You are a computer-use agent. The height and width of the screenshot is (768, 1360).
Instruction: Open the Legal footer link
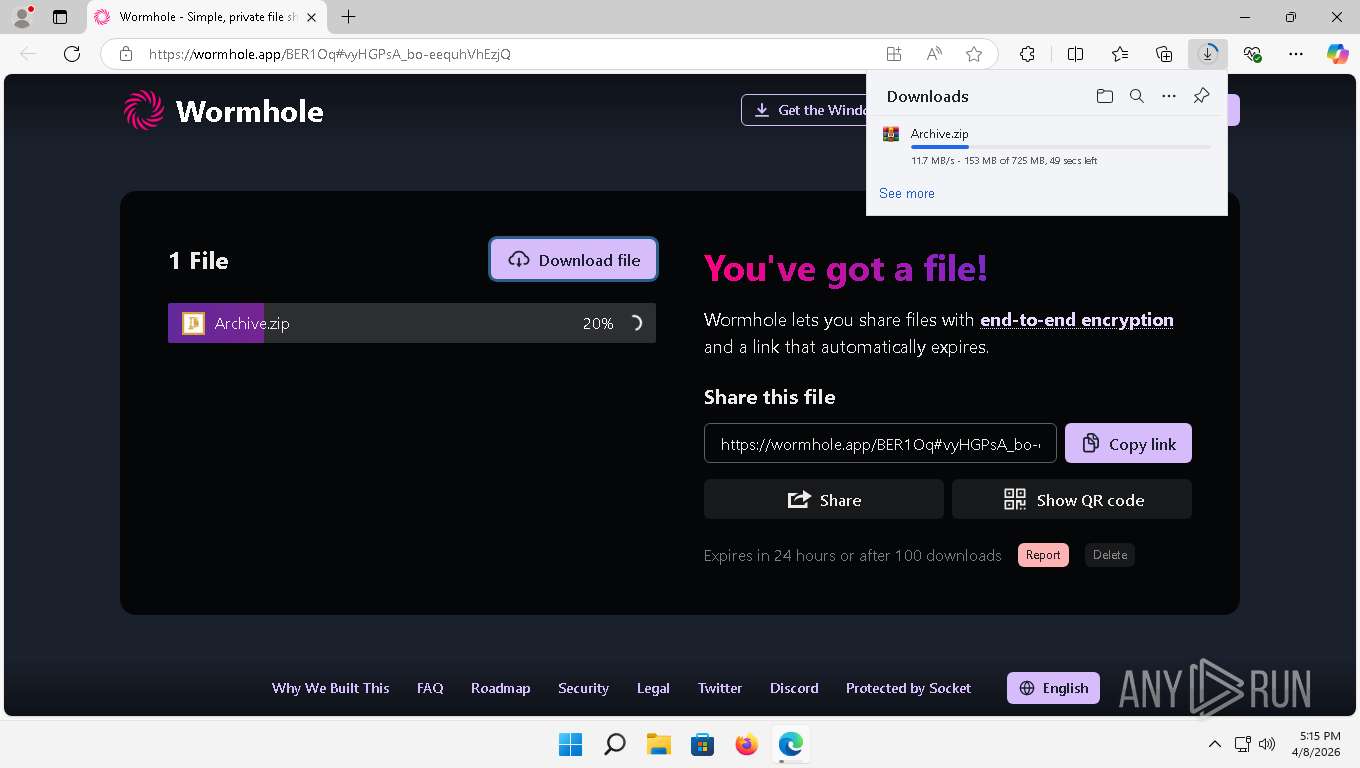coord(653,688)
